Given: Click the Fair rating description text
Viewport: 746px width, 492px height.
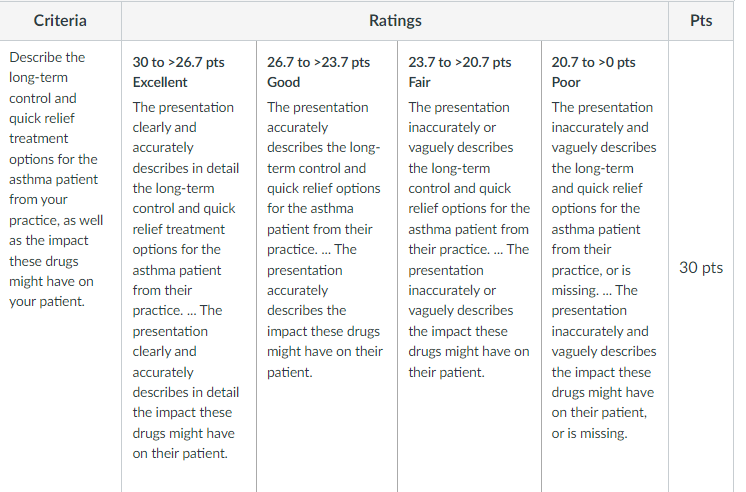Looking at the screenshot, I should (469, 239).
